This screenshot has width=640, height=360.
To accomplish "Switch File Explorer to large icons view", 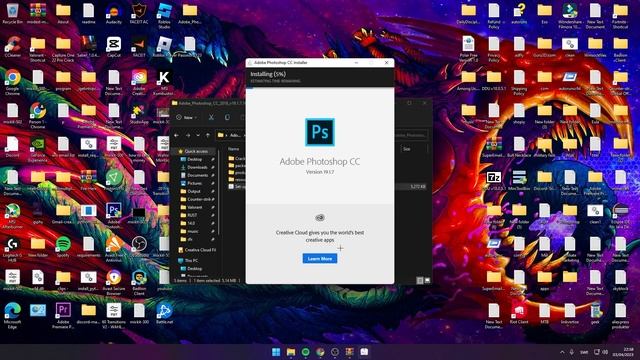I will pos(427,280).
